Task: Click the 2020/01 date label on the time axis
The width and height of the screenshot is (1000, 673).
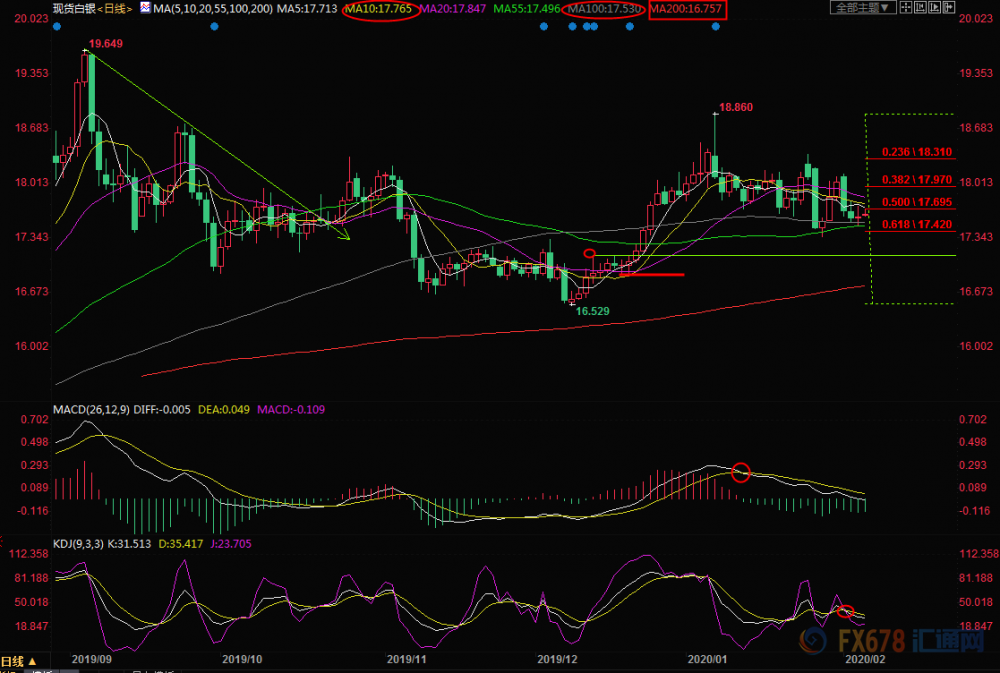Action: 707,659
